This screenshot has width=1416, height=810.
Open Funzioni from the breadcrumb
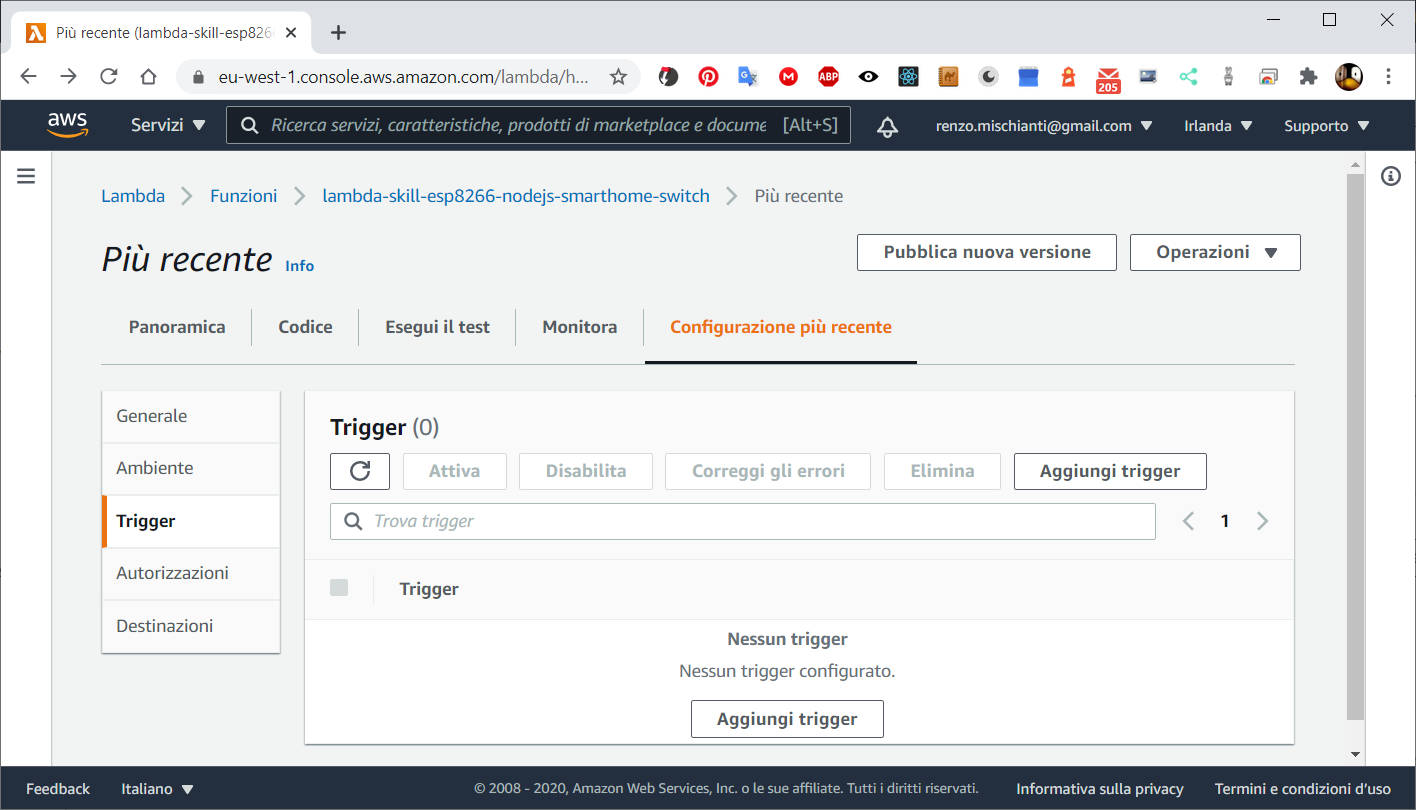click(243, 195)
